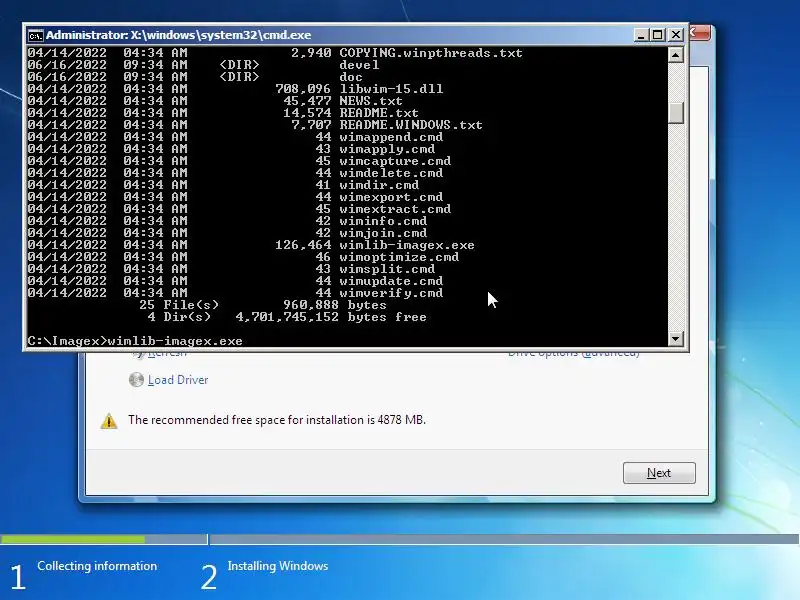Minimize the command prompt window

click(x=641, y=35)
